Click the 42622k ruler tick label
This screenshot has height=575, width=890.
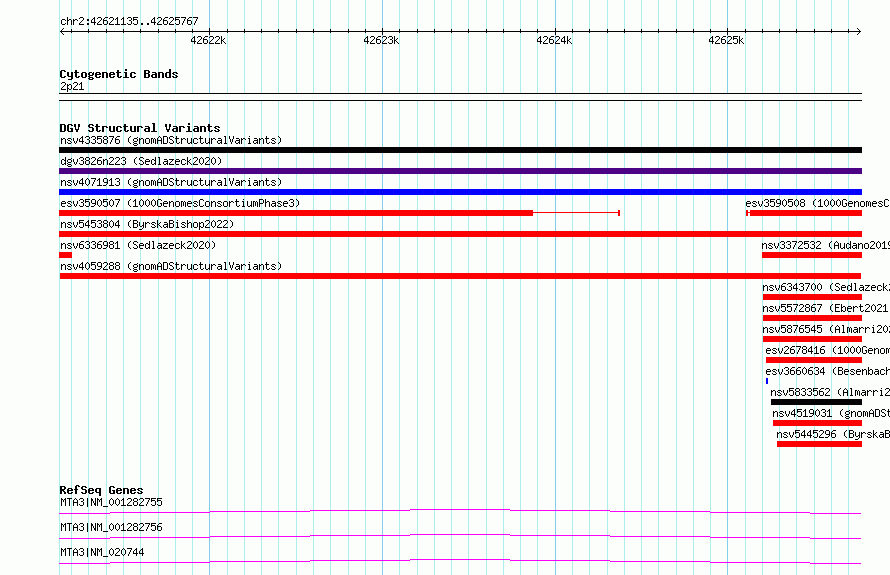point(208,40)
